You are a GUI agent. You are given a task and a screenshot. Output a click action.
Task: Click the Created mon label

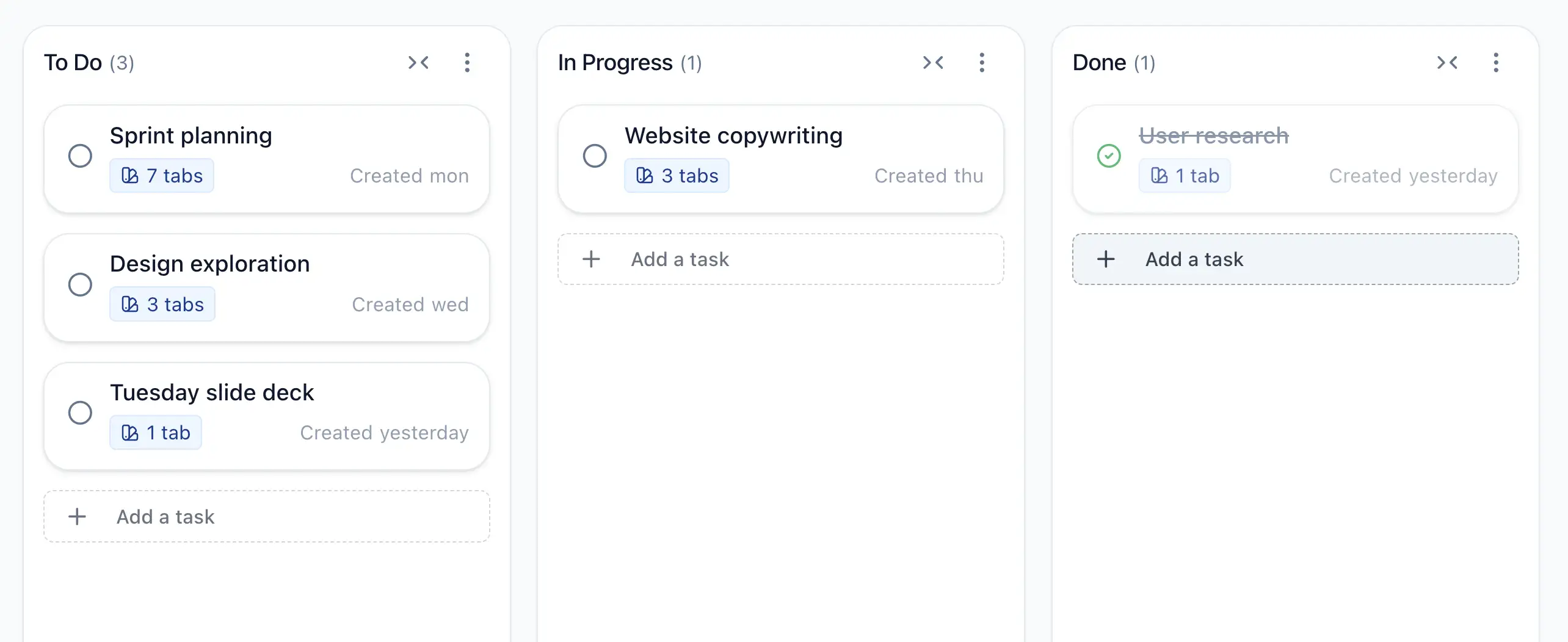[x=409, y=176]
